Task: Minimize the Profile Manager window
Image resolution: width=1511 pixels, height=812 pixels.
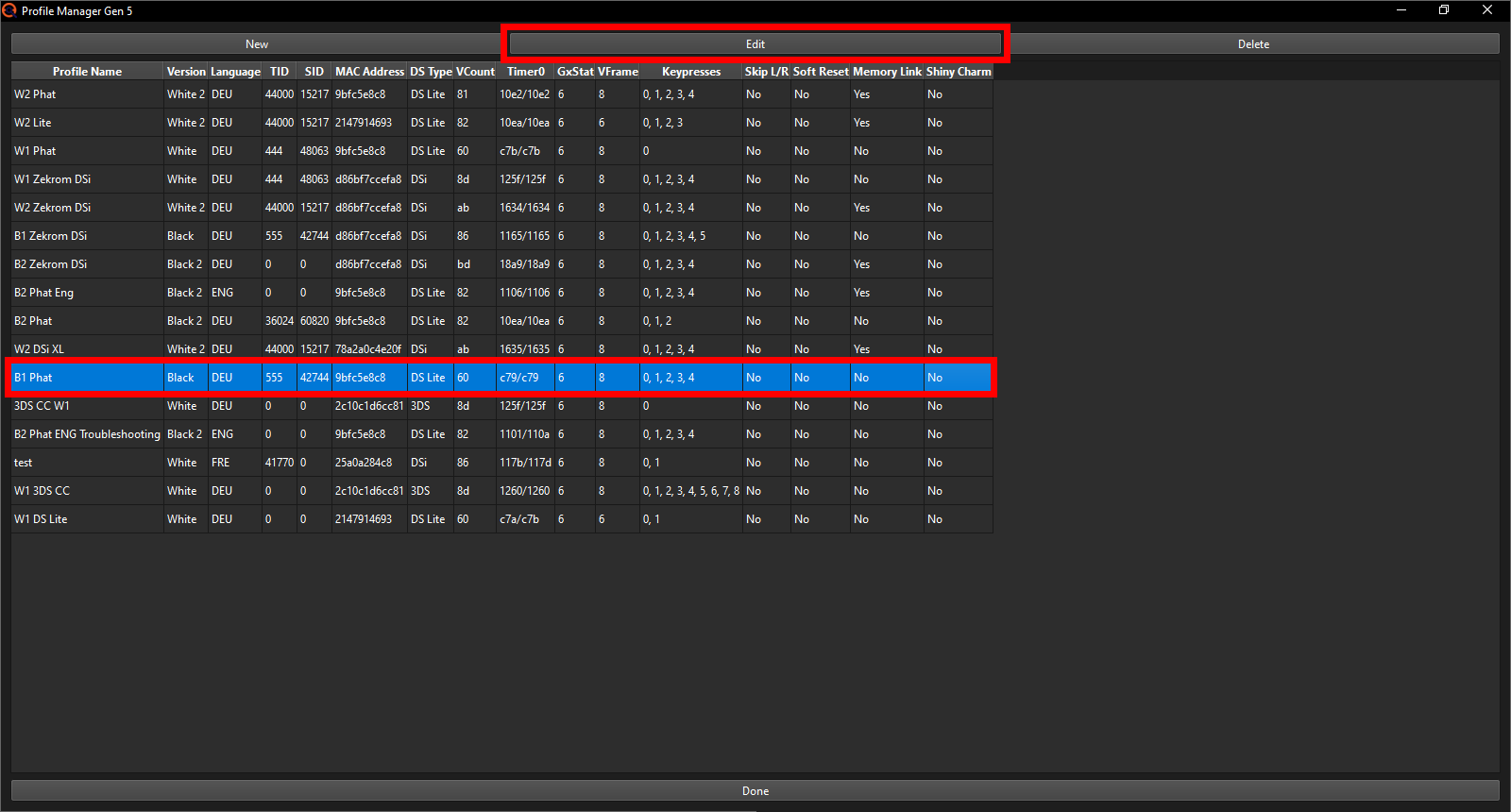Action: [1401, 10]
